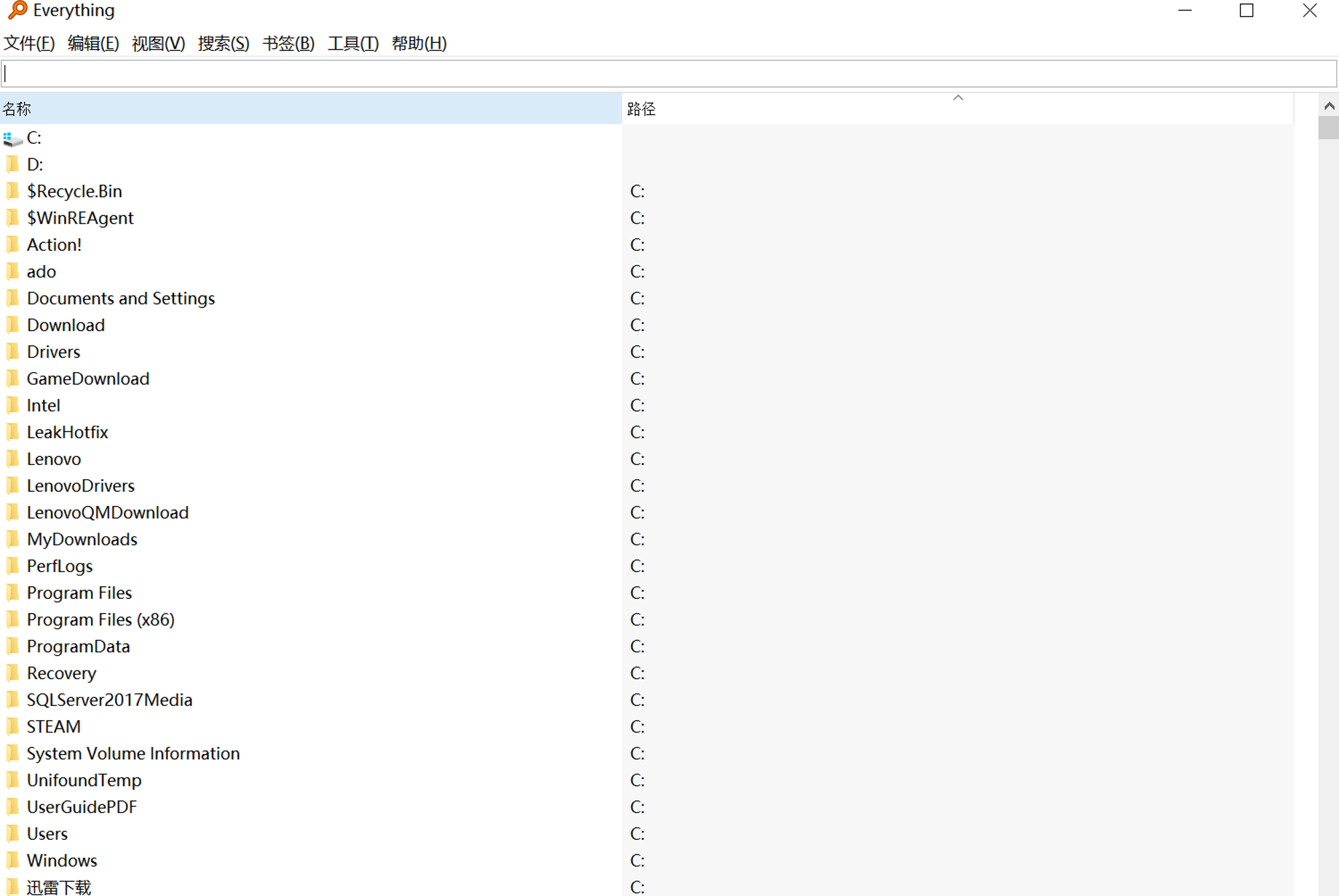Click the Drivers folder icon
This screenshot has height=896, width=1339.
[x=13, y=351]
